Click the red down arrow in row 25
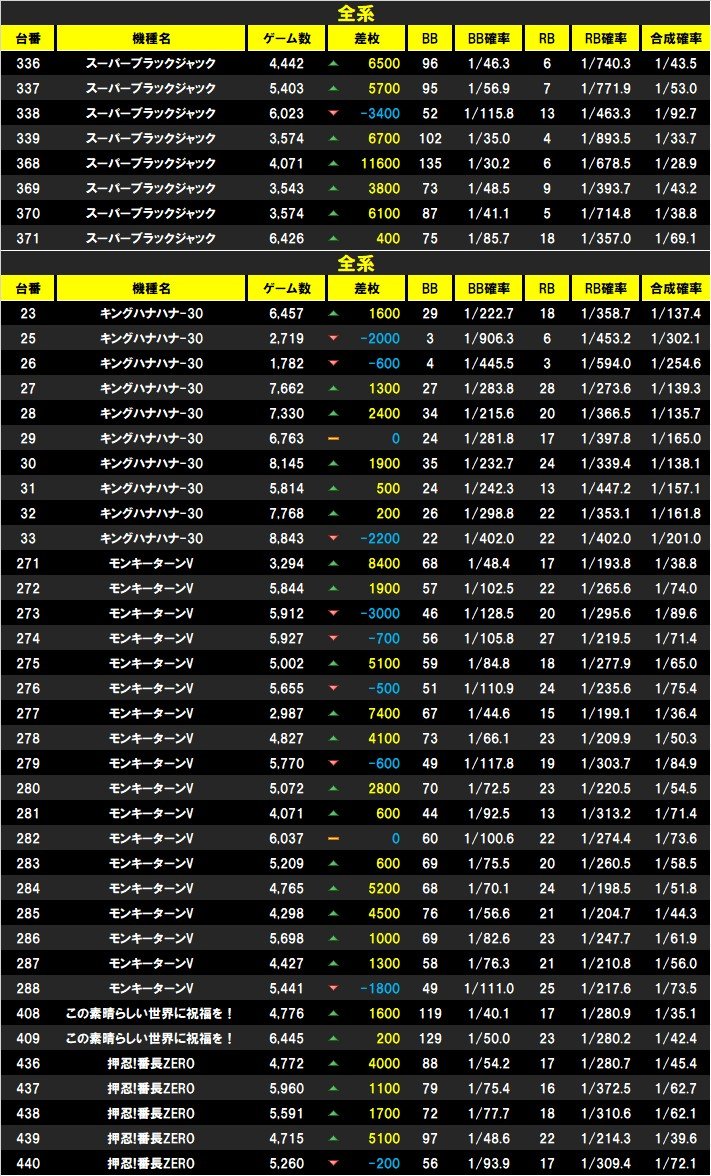Image resolution: width=711 pixels, height=1176 pixels. [x=334, y=338]
